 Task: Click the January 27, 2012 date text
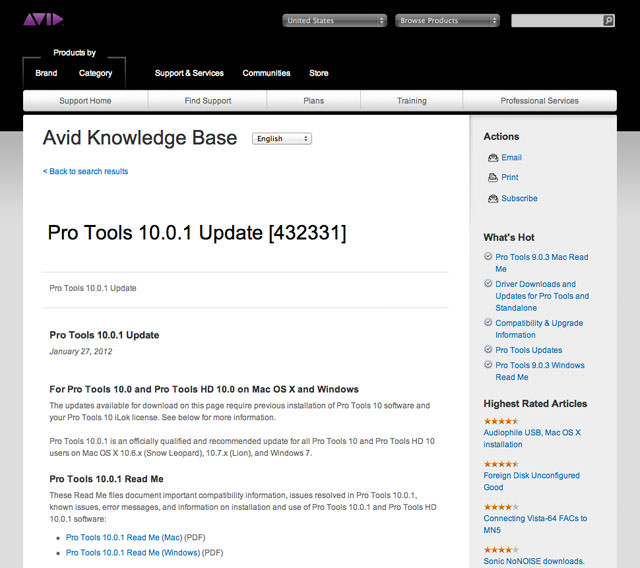pos(81,351)
